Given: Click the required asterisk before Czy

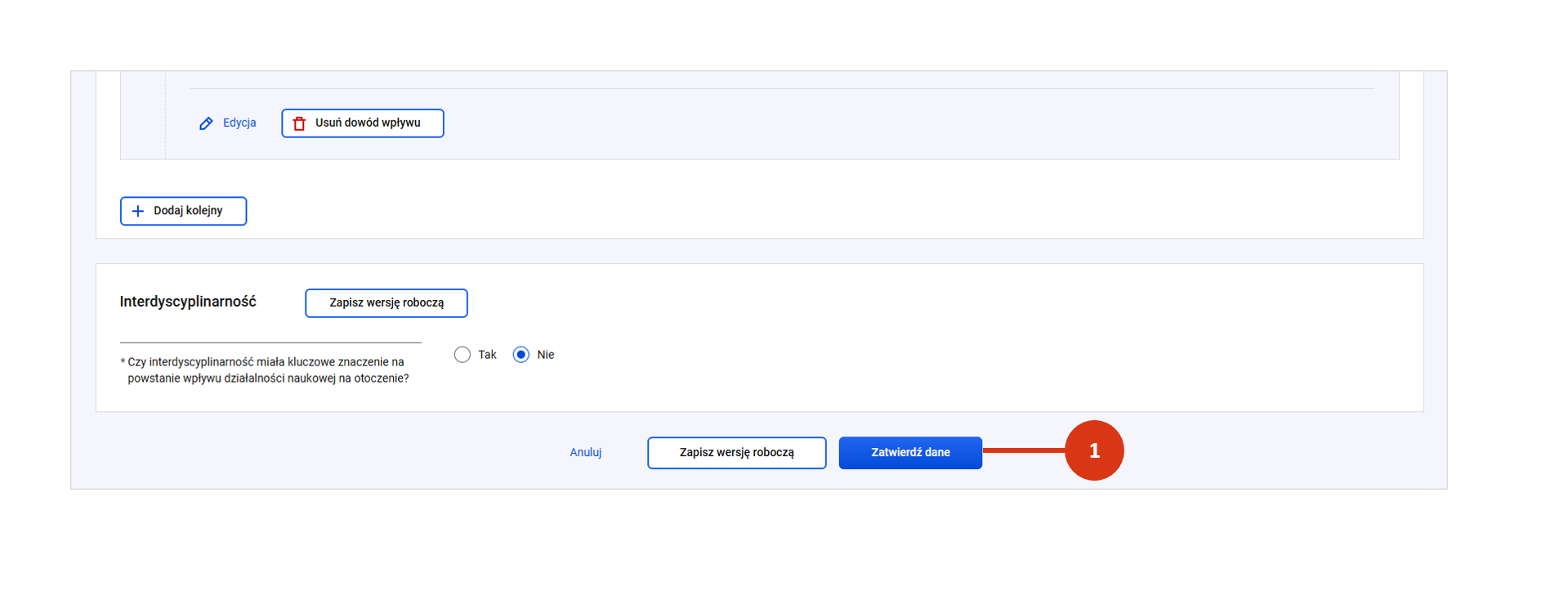Looking at the screenshot, I should [123, 362].
